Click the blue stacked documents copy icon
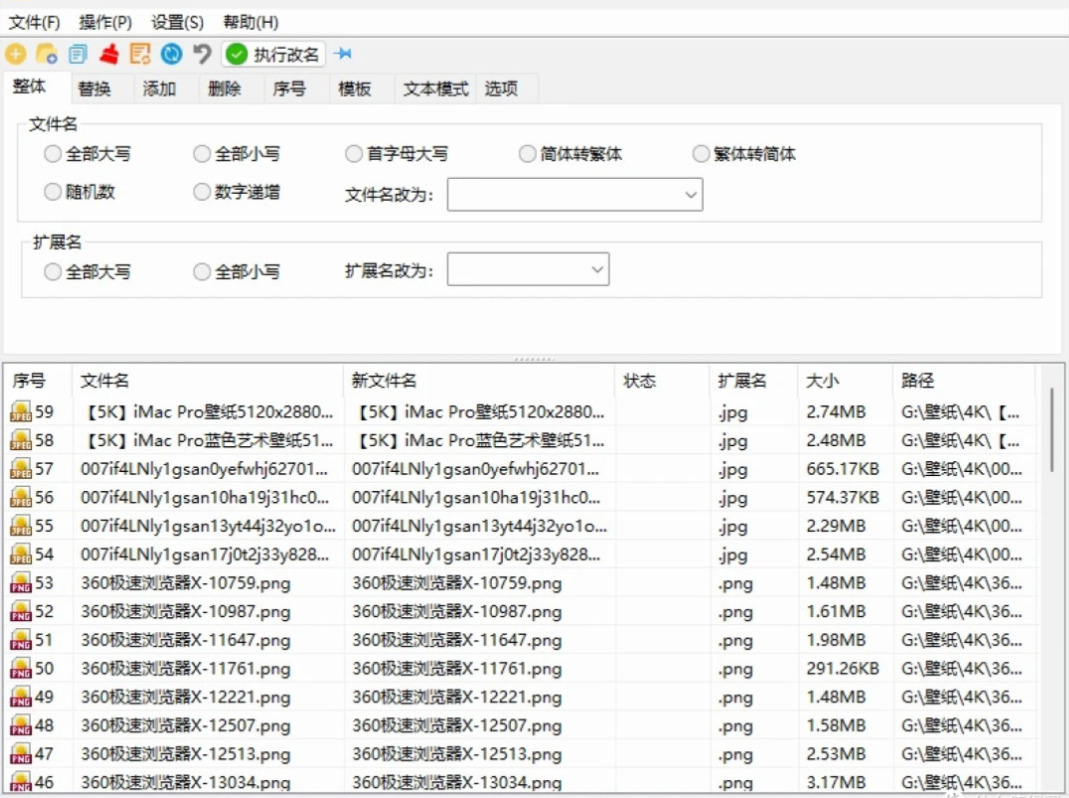The height and width of the screenshot is (798, 1069). (x=78, y=54)
